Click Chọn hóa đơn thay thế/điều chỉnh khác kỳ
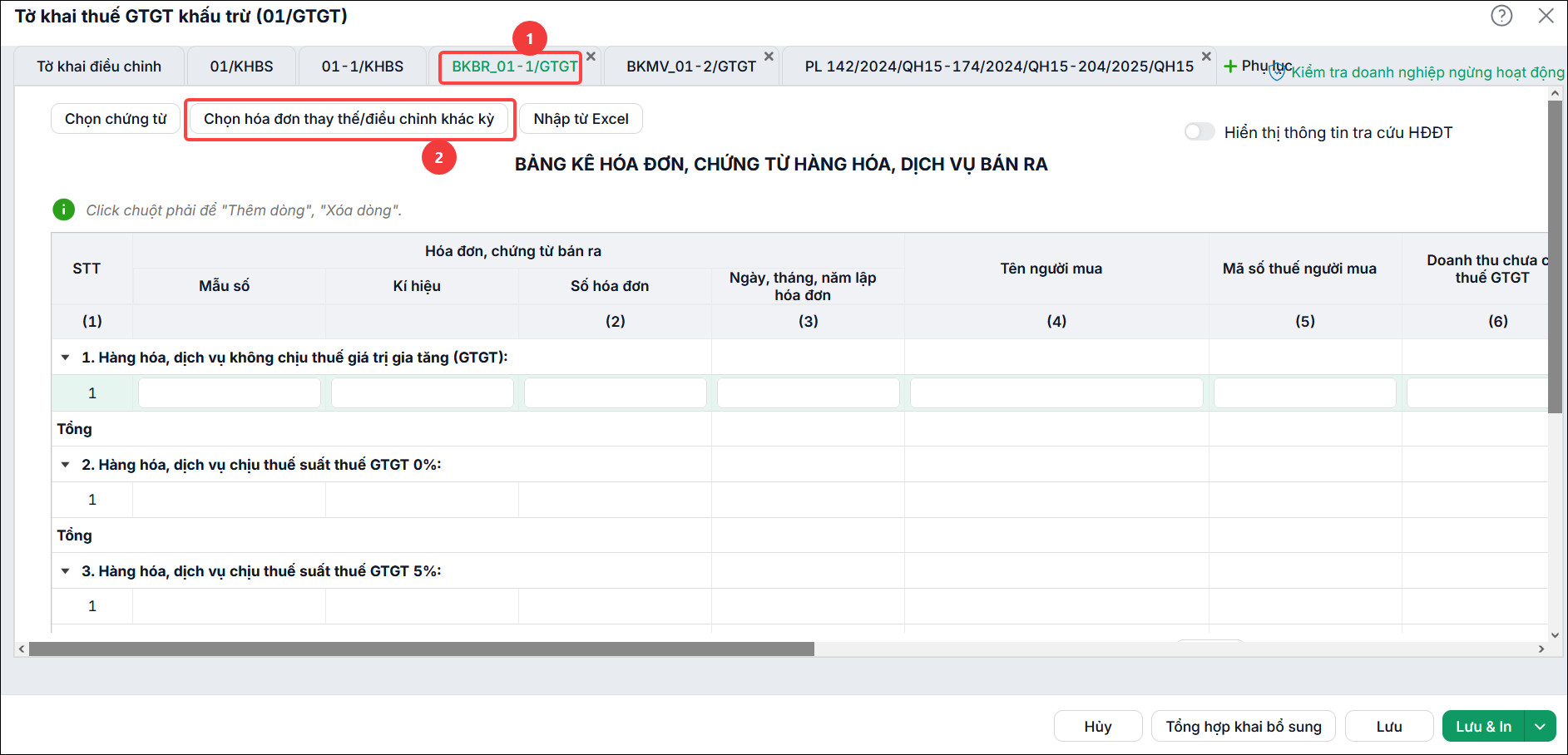Image resolution: width=1568 pixels, height=755 pixels. [349, 119]
